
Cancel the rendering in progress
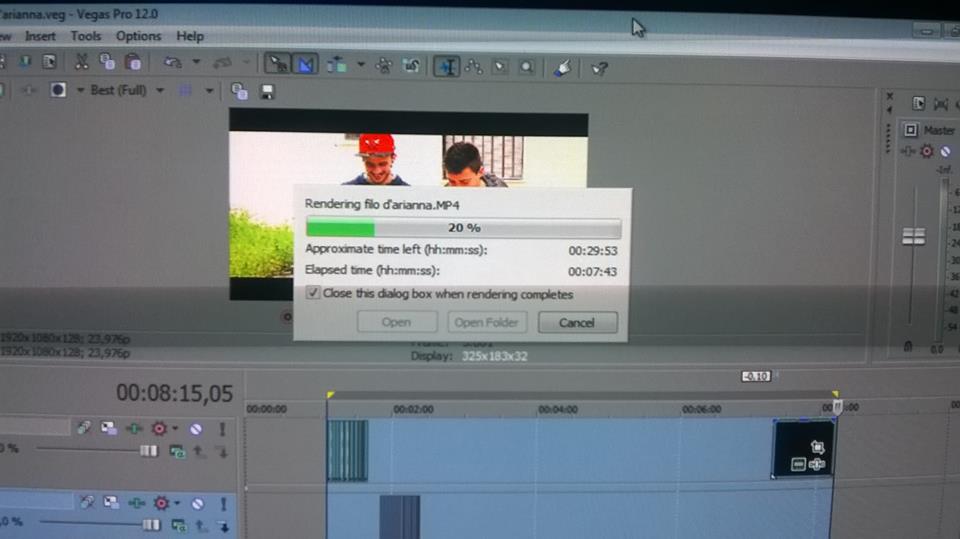[x=577, y=323]
